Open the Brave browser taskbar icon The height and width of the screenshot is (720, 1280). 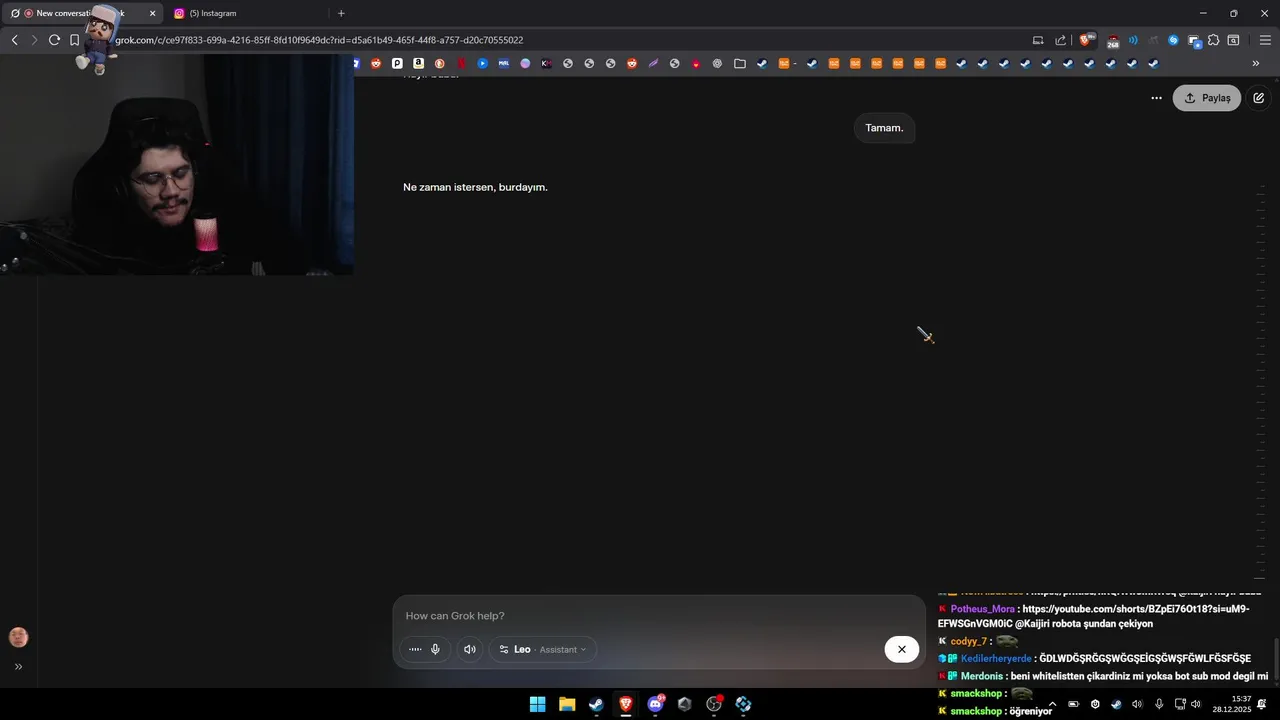626,704
